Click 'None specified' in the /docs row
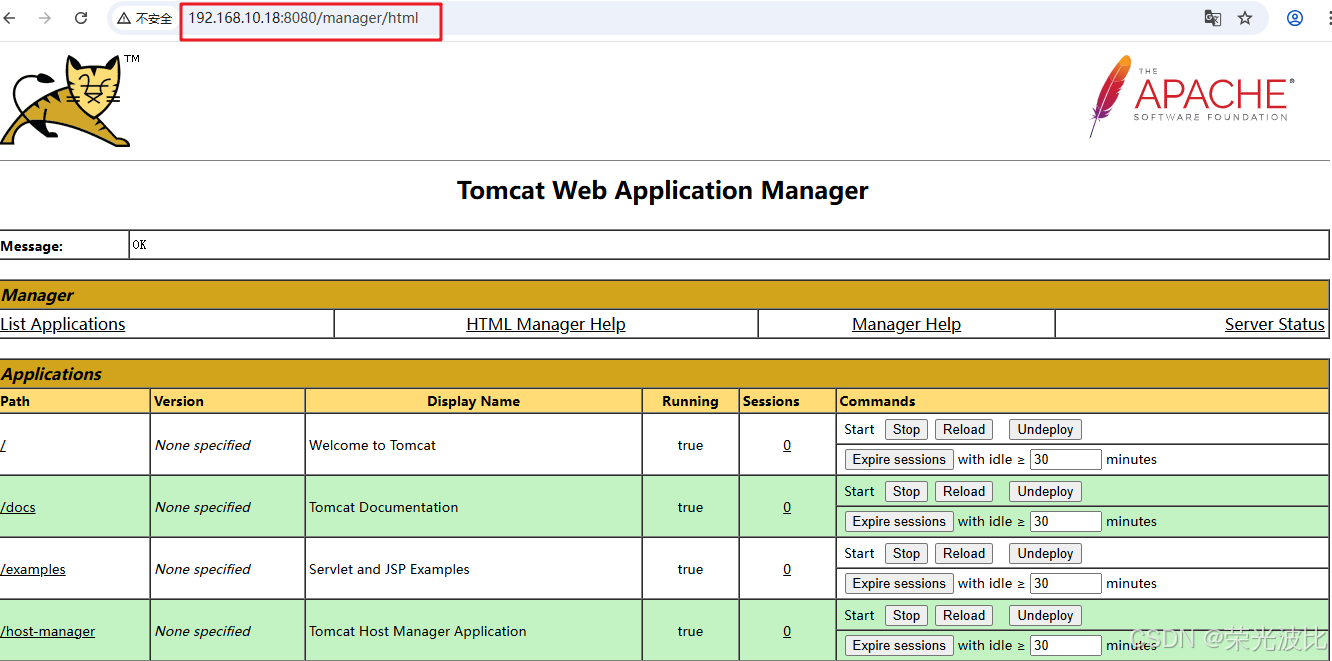The image size is (1332, 661). click(x=202, y=507)
